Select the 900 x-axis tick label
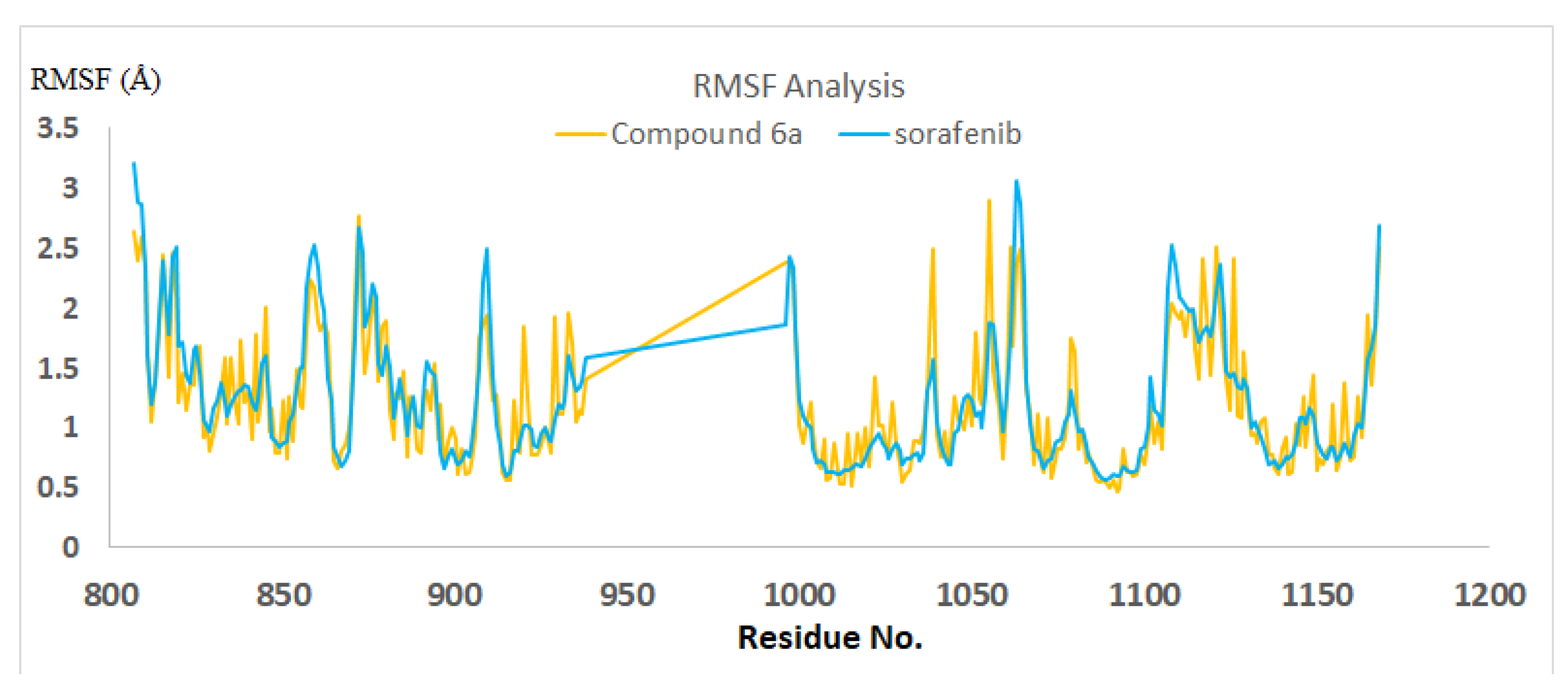The height and width of the screenshot is (691, 1568). (454, 595)
